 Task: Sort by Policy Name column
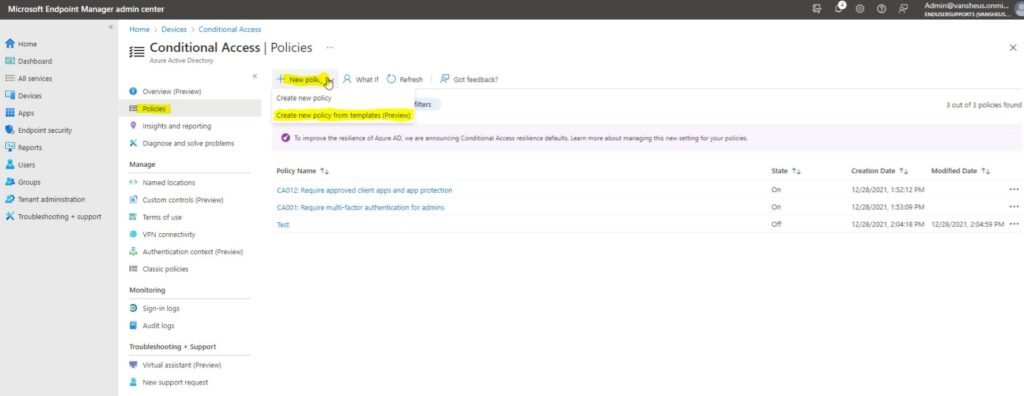(302, 171)
